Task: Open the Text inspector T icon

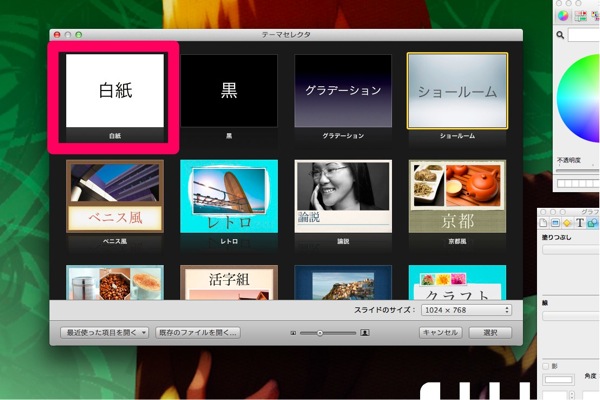Action: point(580,223)
